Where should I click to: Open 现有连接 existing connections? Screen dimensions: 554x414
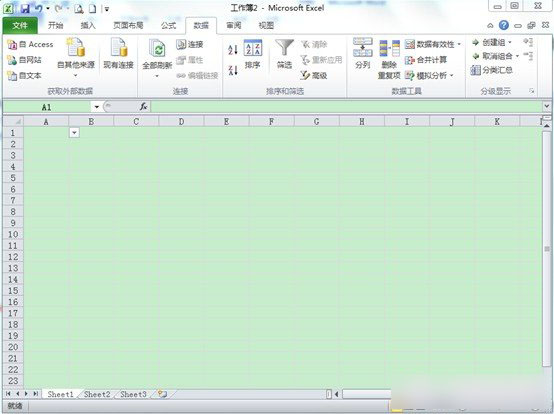click(118, 53)
